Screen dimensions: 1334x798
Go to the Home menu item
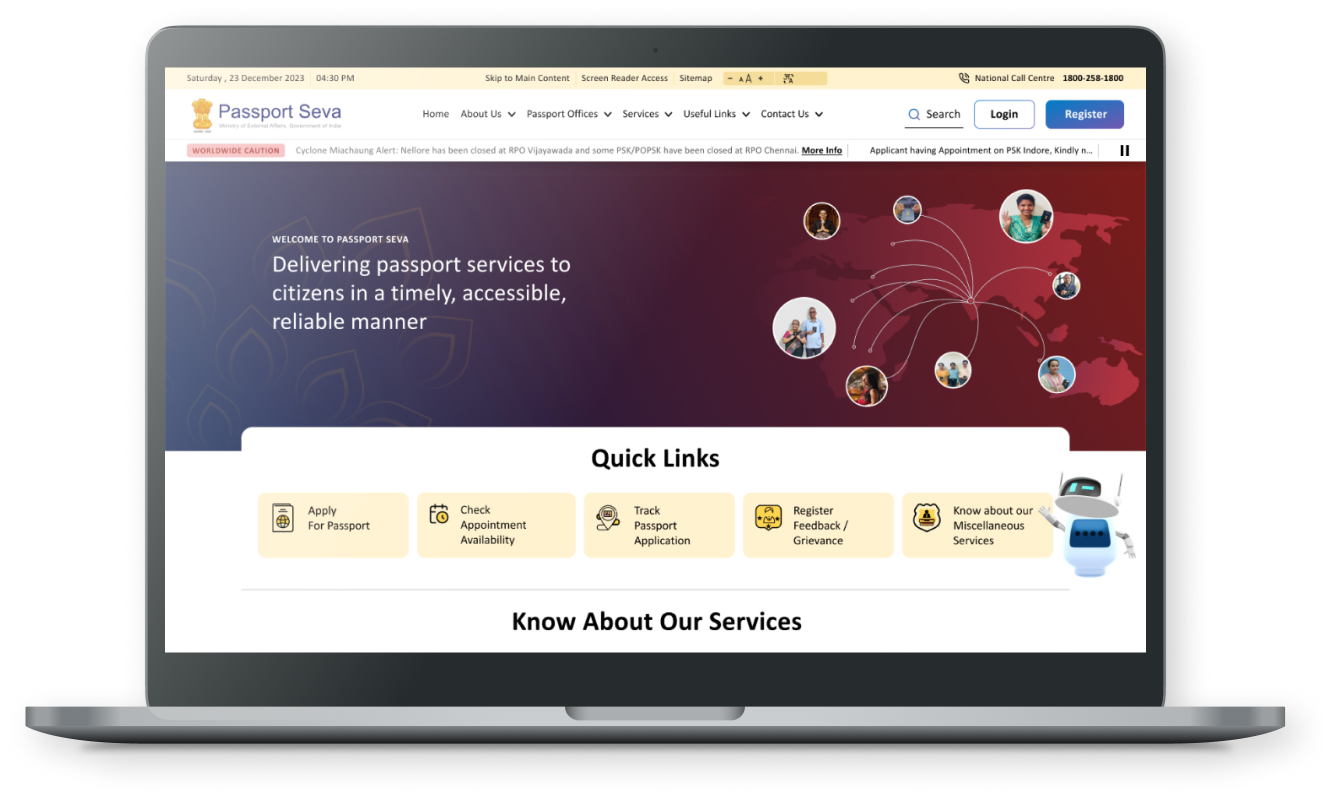(436, 114)
